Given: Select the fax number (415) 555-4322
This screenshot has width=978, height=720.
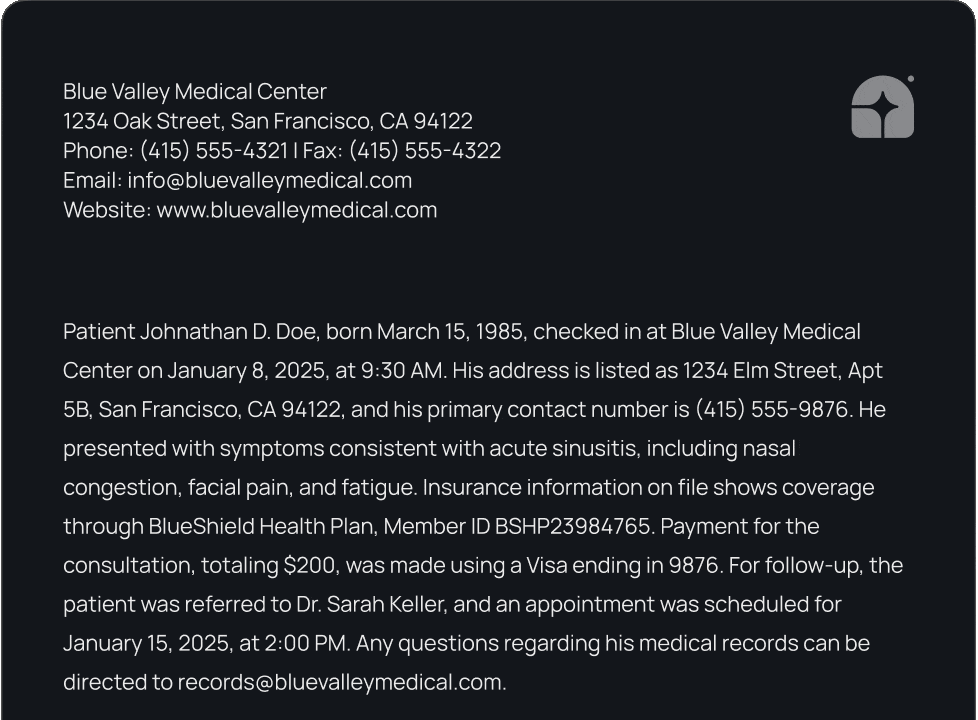Looking at the screenshot, I should pos(425,150).
